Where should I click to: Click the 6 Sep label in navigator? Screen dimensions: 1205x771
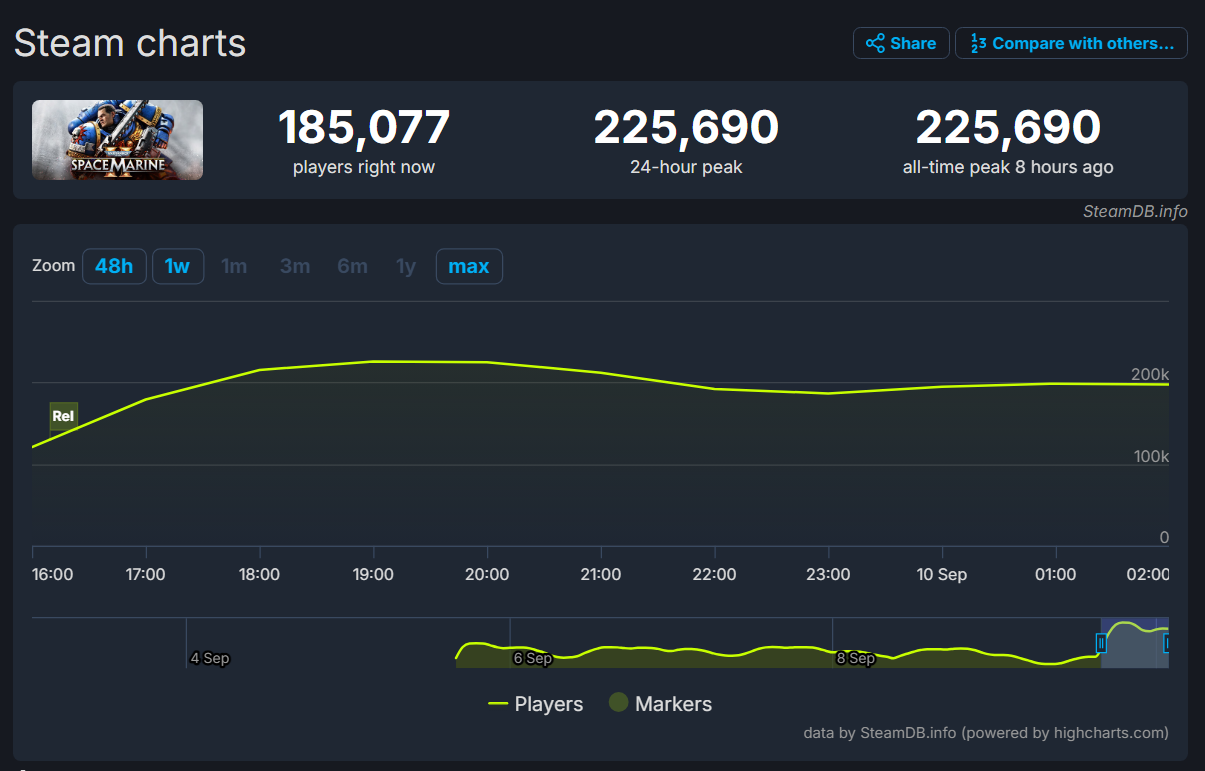(532, 658)
